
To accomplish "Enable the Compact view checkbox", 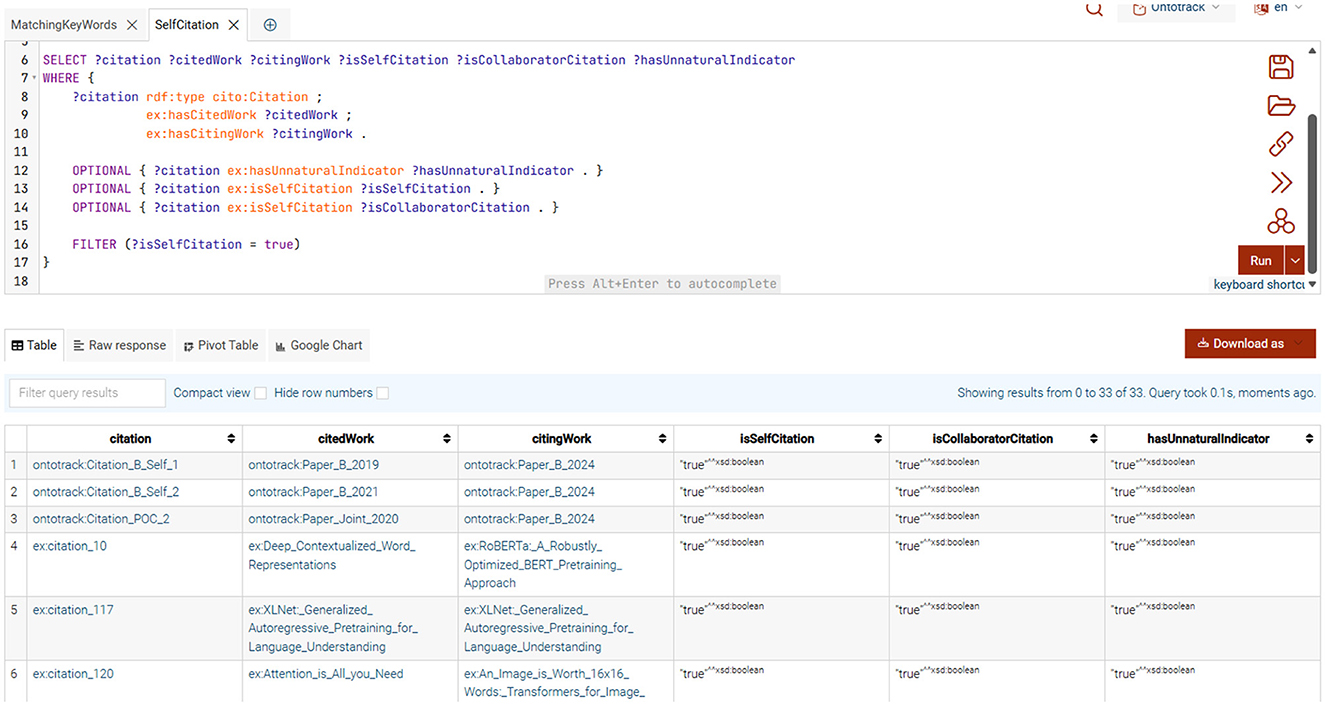I will tap(260, 394).
